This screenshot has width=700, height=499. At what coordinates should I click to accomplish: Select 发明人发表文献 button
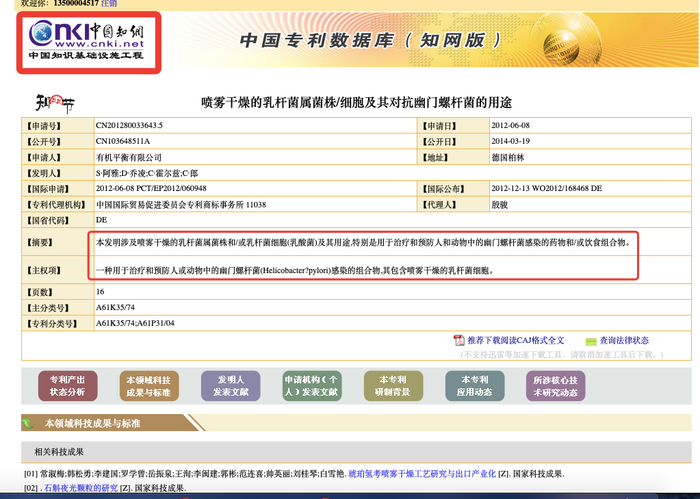click(230, 386)
